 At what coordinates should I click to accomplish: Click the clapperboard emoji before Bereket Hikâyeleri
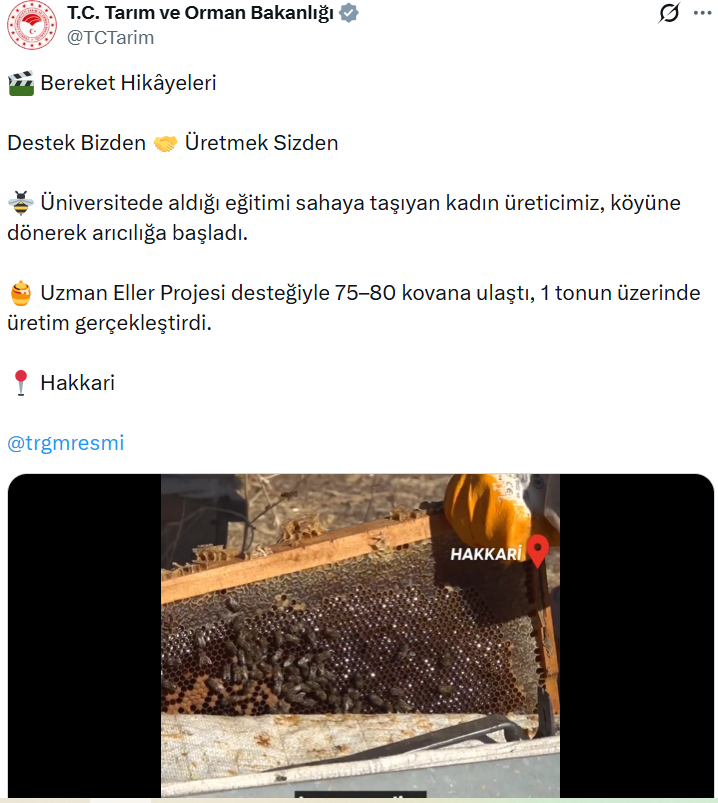21,83
